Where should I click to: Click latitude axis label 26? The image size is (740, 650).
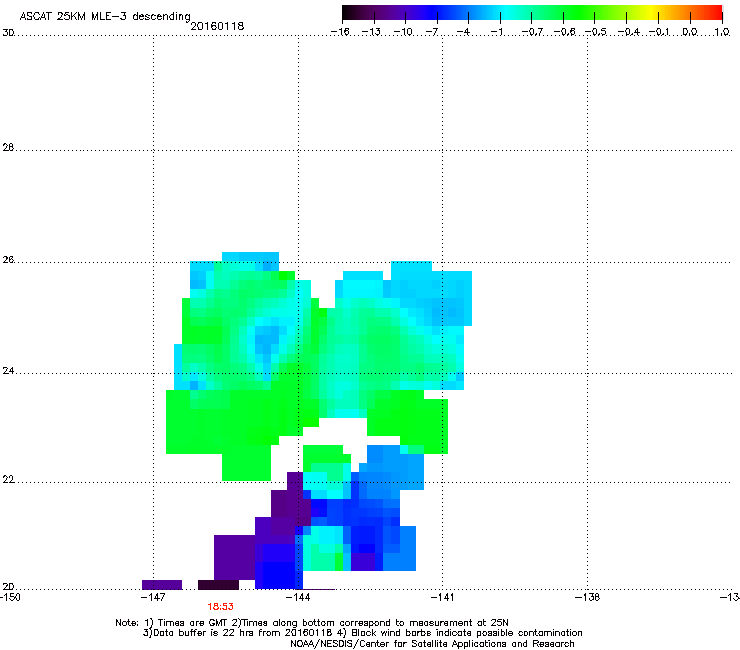(x=8, y=260)
